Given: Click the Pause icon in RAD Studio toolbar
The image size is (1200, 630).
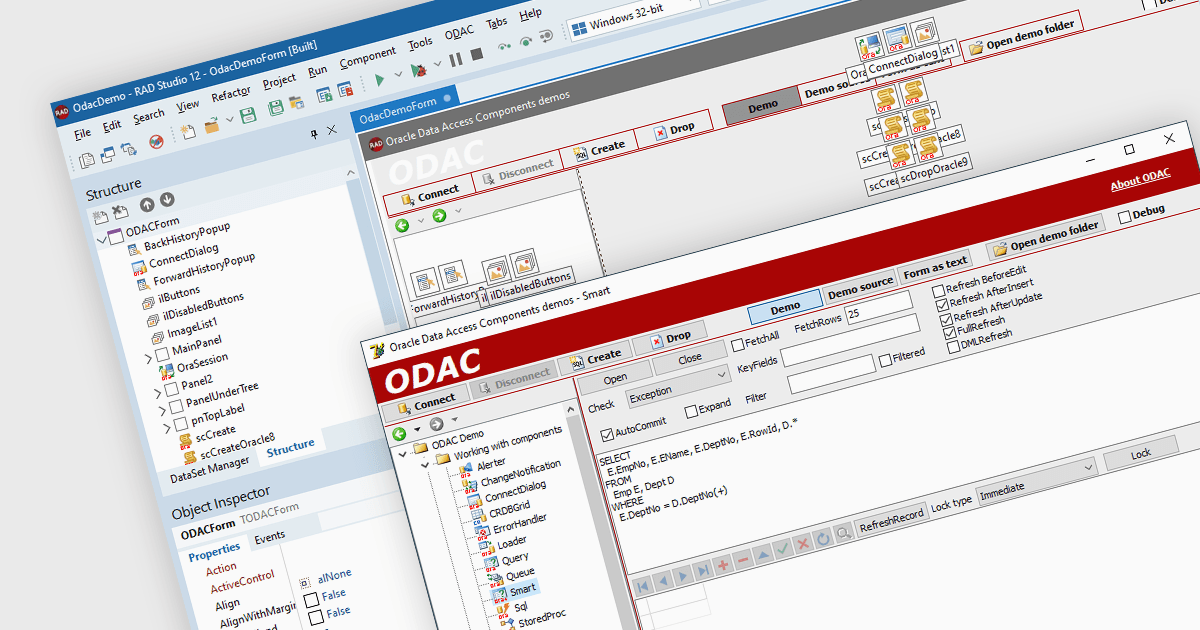Looking at the screenshot, I should [455, 60].
